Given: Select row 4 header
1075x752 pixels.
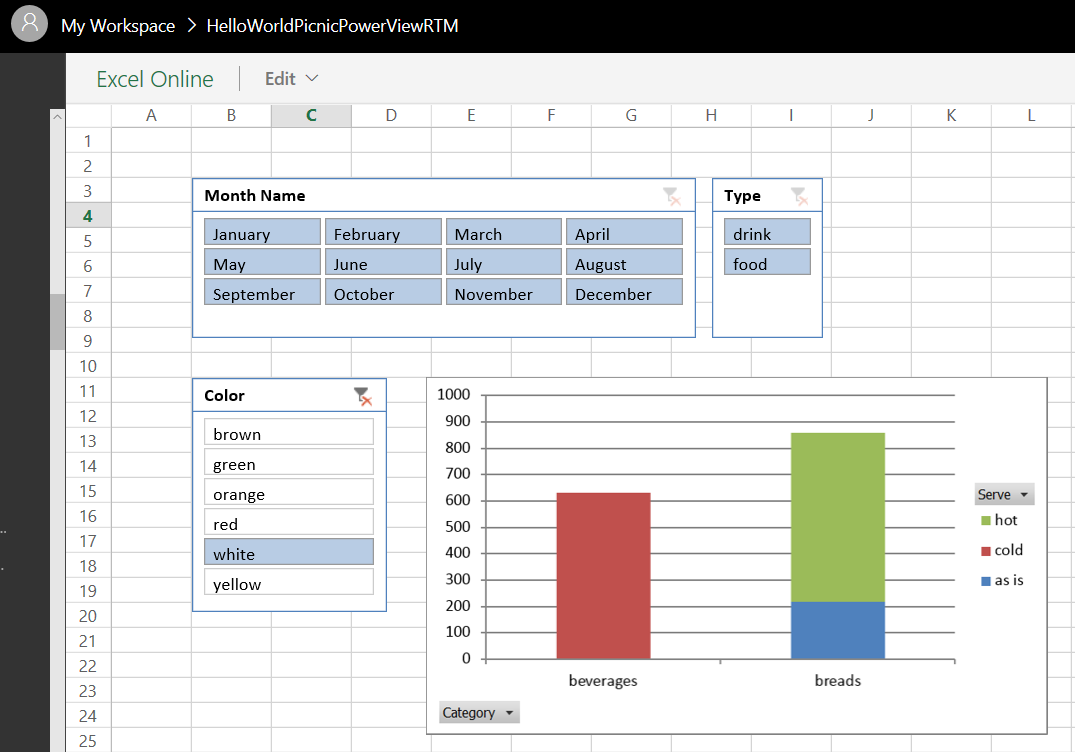Looking at the screenshot, I should coord(88,216).
